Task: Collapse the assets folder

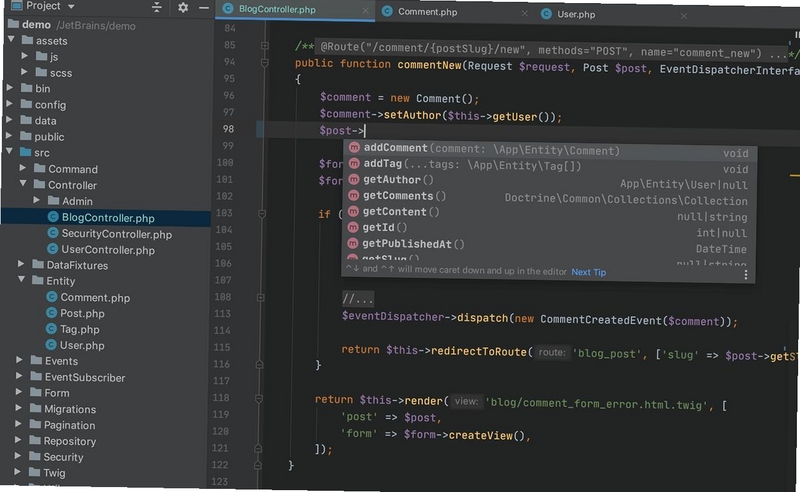Action: [11, 40]
